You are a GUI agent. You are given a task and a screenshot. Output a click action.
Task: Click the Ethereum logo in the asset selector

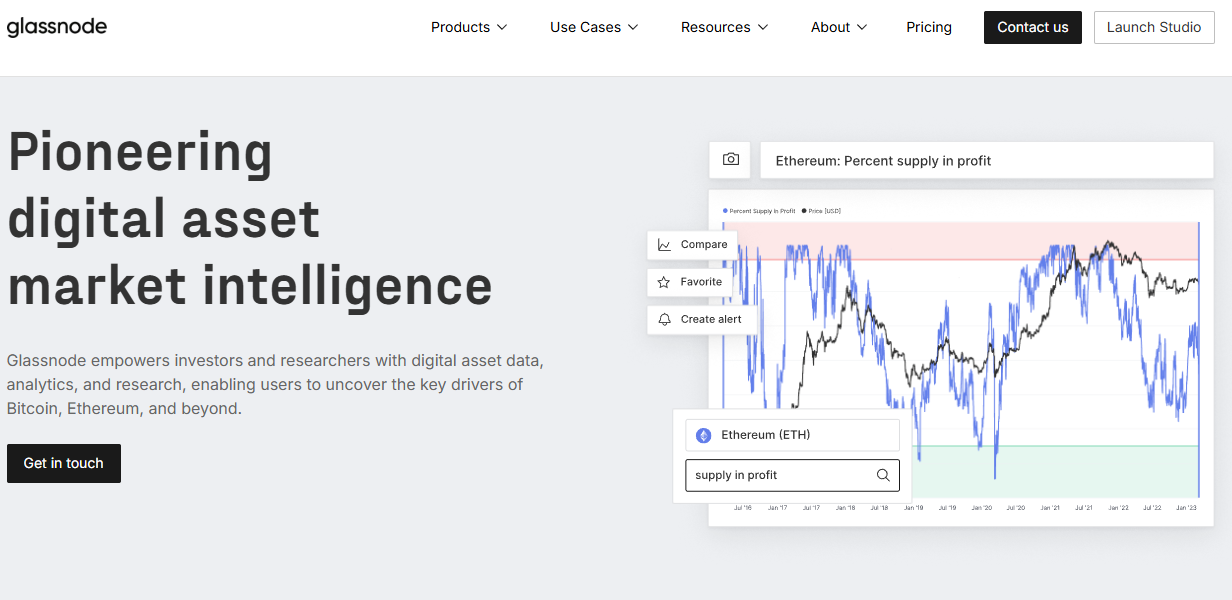[x=703, y=434]
